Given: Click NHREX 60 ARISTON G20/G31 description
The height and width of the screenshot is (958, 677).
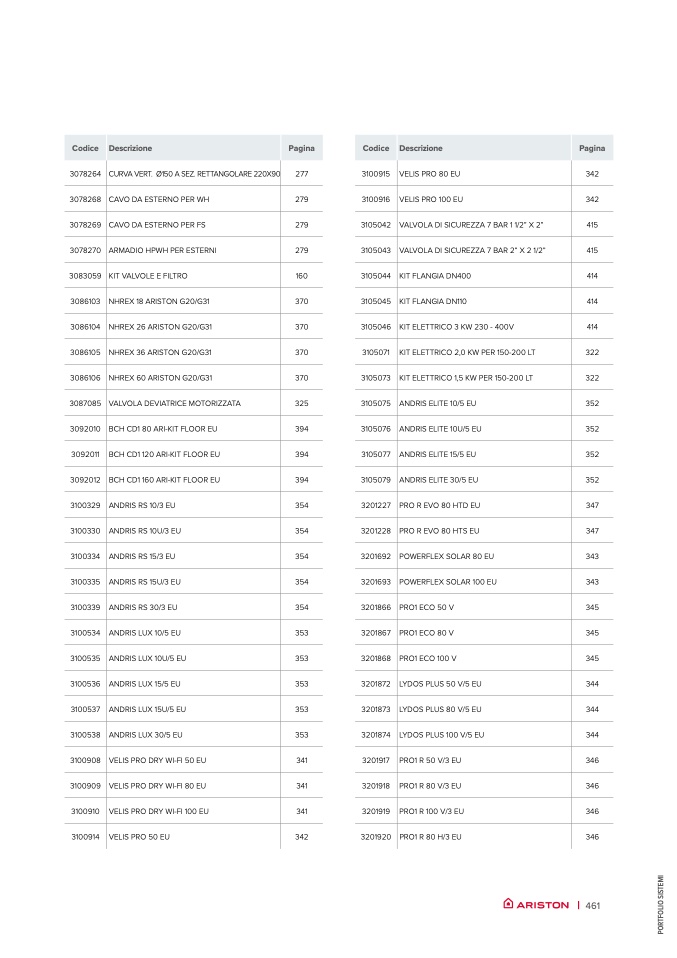Looking at the screenshot, I should pyautogui.click(x=161, y=378).
